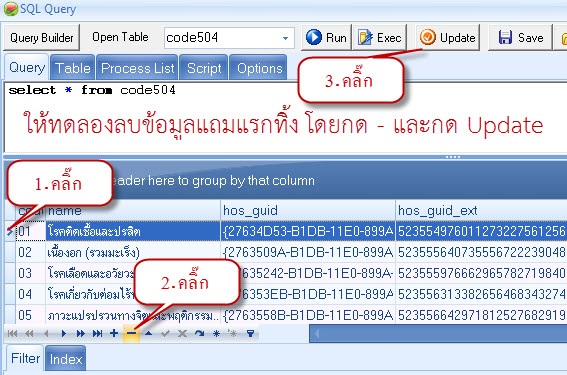Go to the last record in navigator
567x375 pixels.
pyautogui.click(x=97, y=333)
